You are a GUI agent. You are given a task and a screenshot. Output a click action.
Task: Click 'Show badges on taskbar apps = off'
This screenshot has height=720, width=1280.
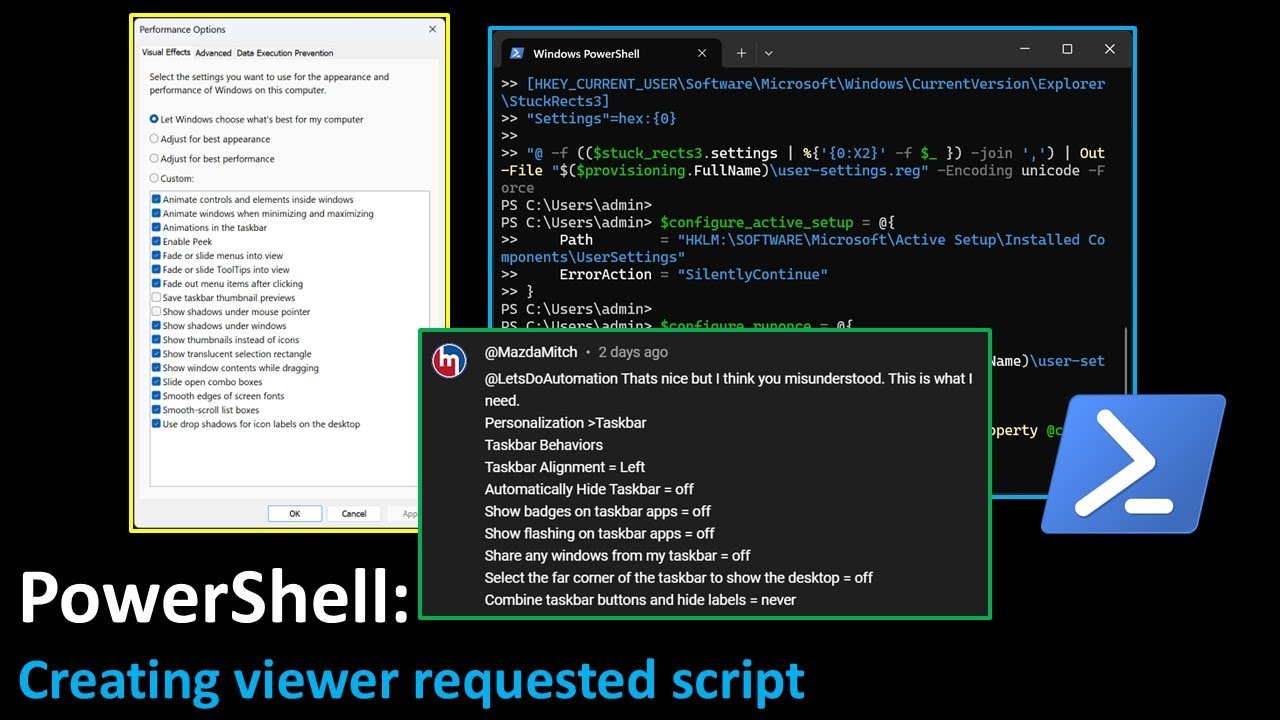pyautogui.click(x=598, y=511)
